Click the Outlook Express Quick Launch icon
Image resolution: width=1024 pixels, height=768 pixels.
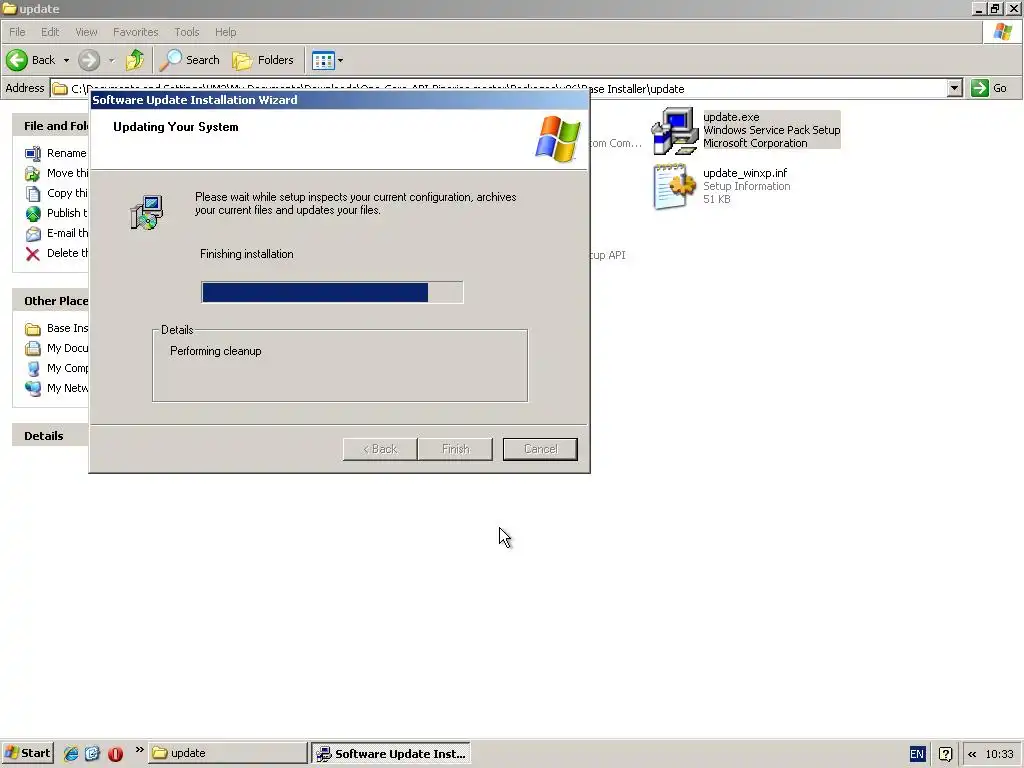point(93,754)
